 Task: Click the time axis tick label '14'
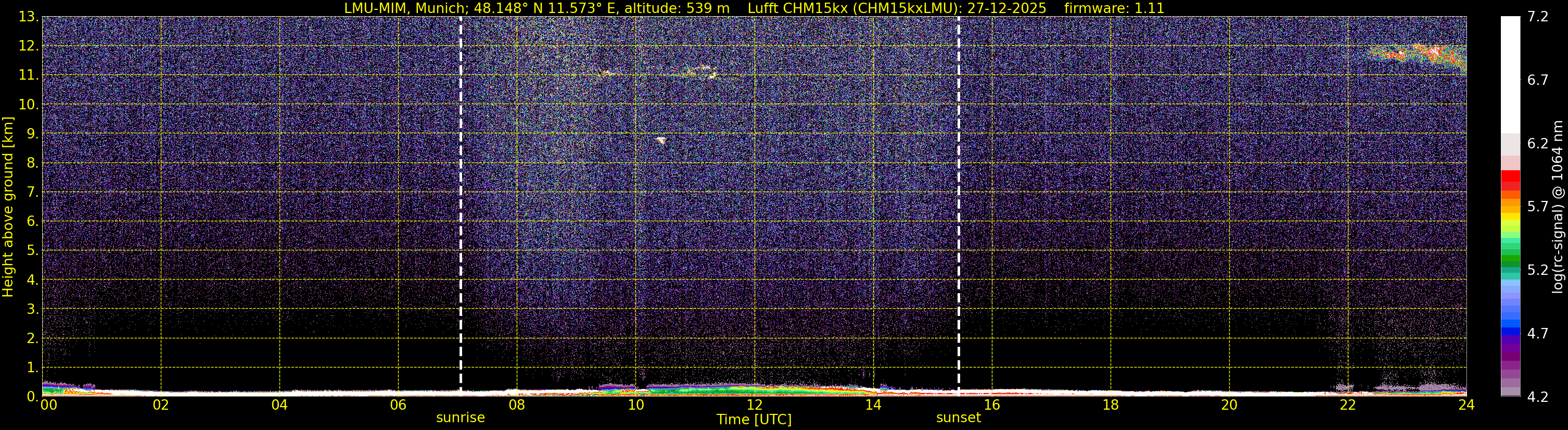click(x=873, y=405)
